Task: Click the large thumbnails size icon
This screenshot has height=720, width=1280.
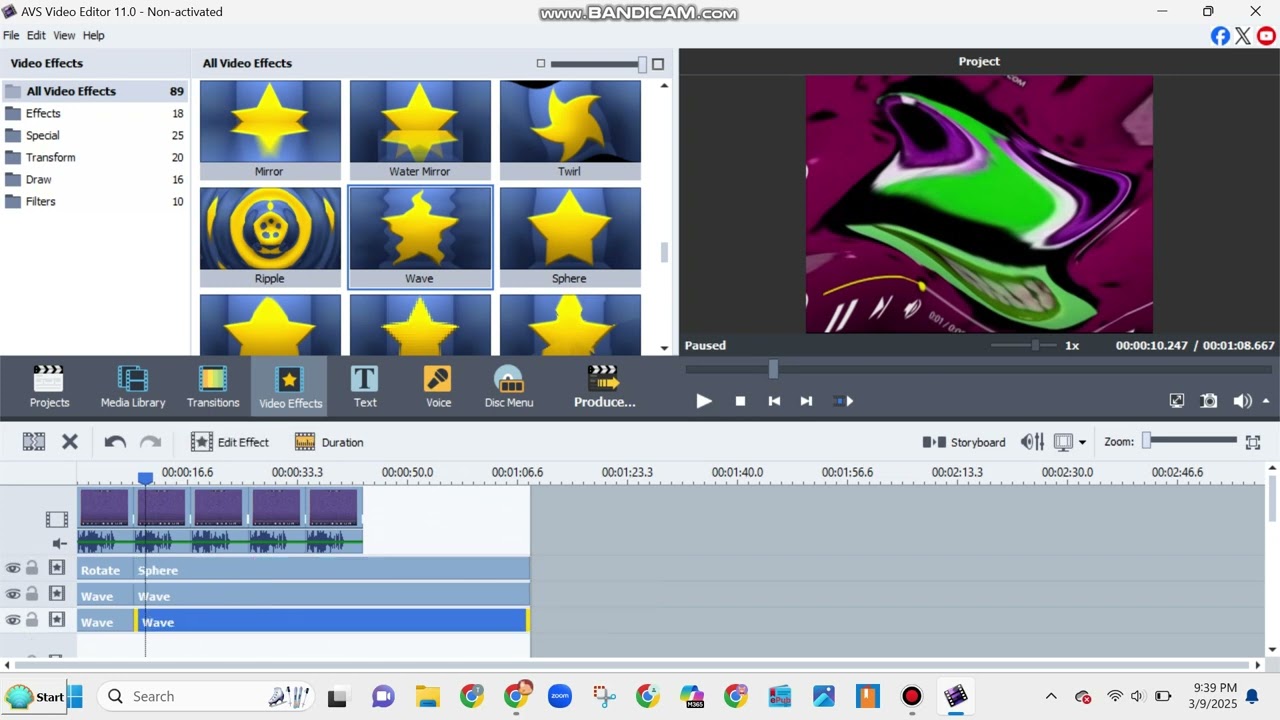Action: [658, 64]
